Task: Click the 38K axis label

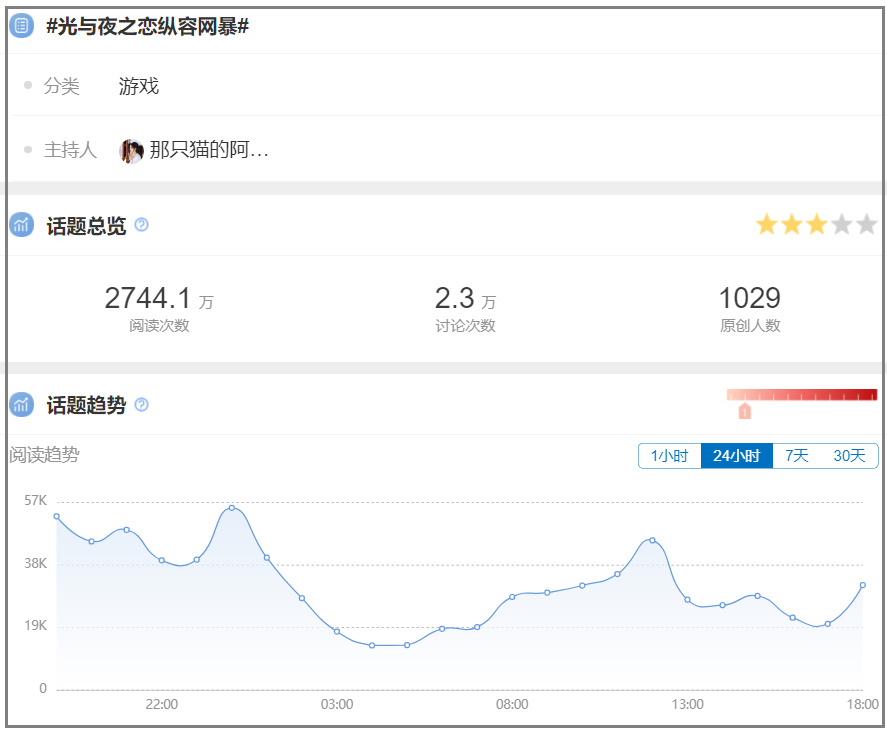Action: 36,563
